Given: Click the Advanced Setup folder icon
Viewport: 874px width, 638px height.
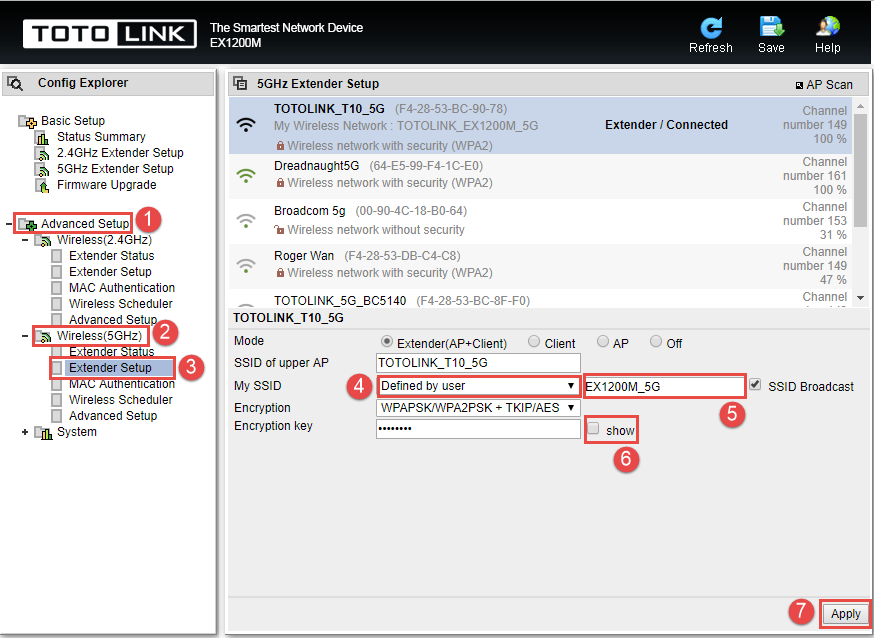Looking at the screenshot, I should (28, 224).
